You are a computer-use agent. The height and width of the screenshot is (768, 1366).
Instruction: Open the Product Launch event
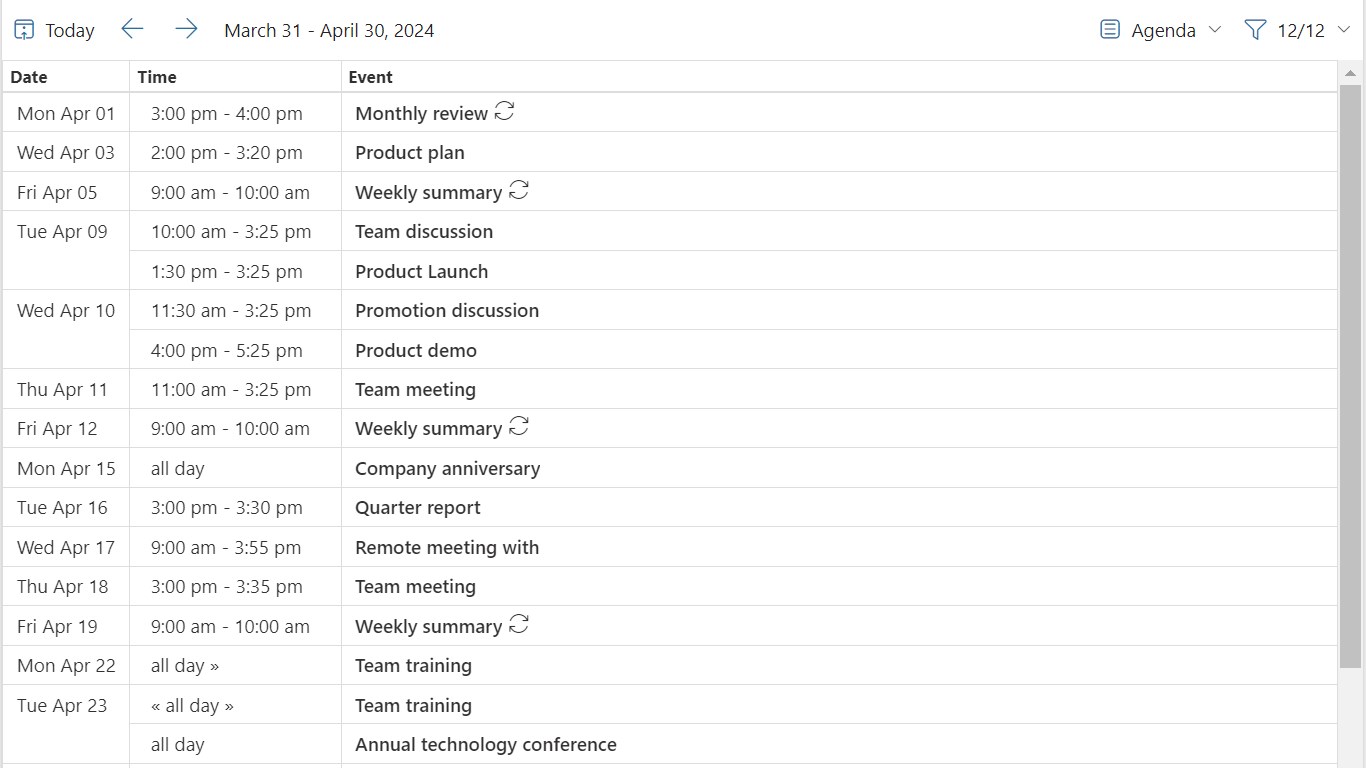(421, 271)
